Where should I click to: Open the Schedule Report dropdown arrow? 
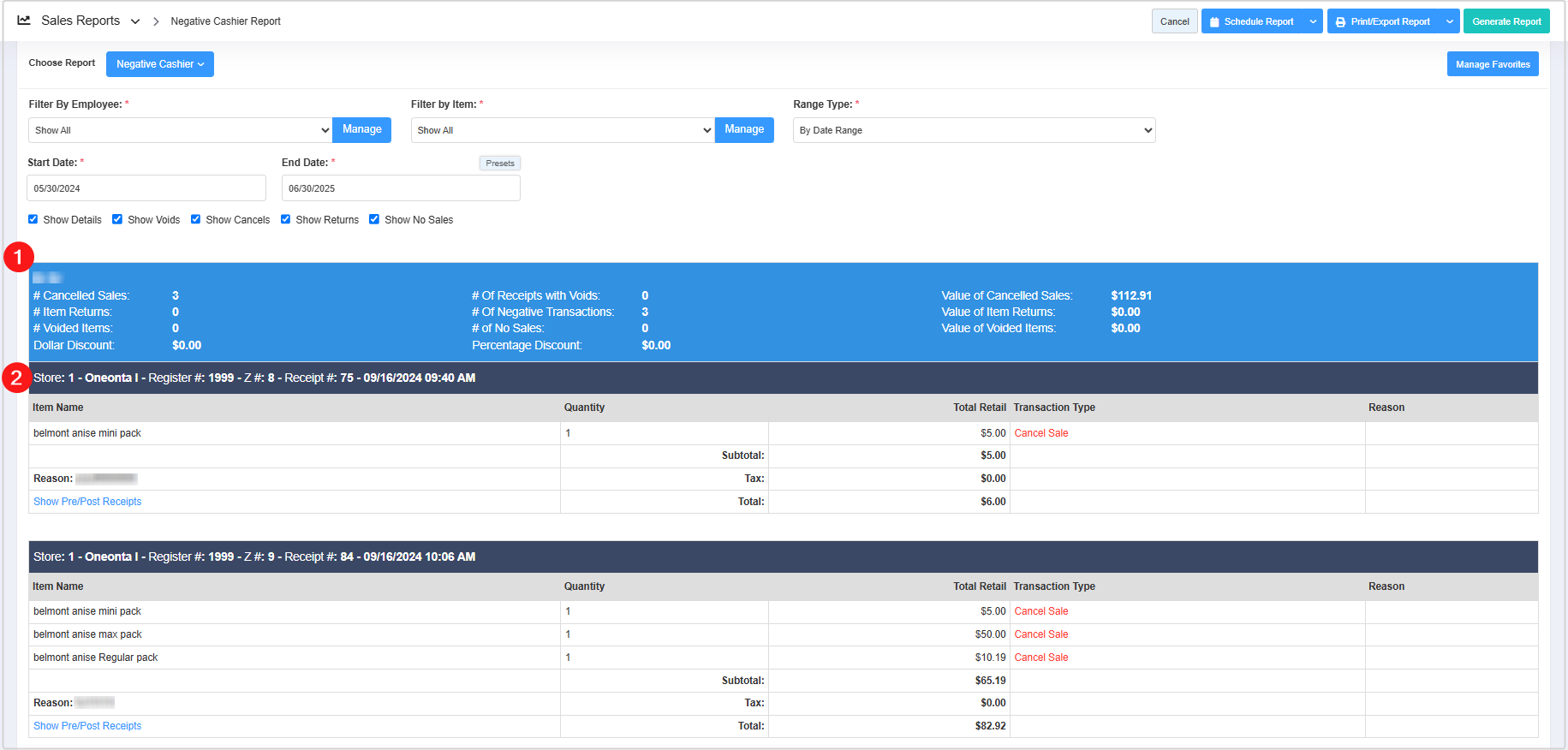(x=1313, y=21)
